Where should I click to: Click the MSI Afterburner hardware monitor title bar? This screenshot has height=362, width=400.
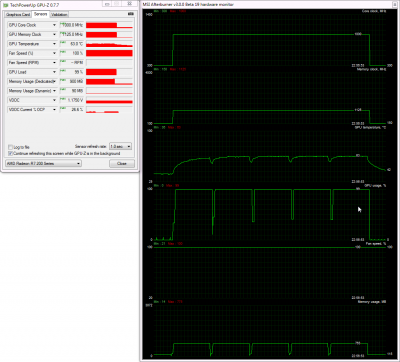tap(268, 4)
